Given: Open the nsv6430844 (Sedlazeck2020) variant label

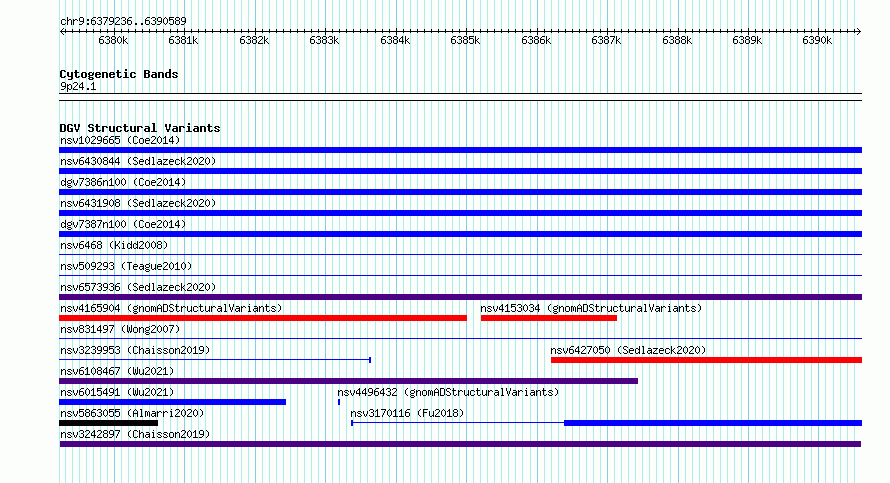Looking at the screenshot, I should pos(138,161).
